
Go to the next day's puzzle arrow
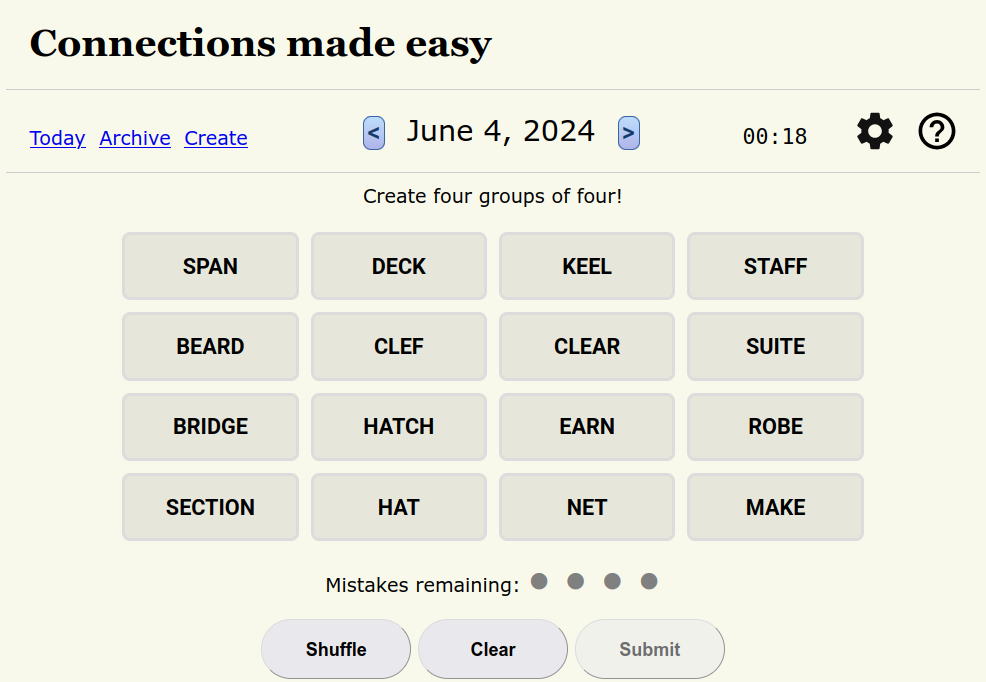[x=628, y=132]
